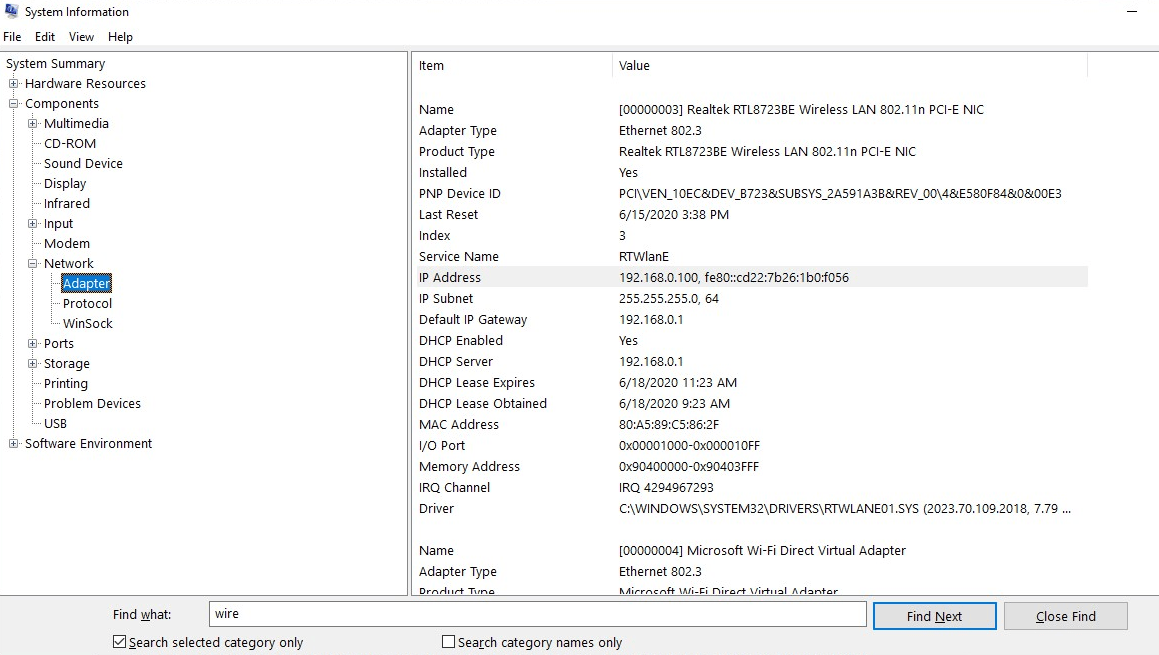Open the Edit menu
The width and height of the screenshot is (1159, 655).
(x=45, y=37)
